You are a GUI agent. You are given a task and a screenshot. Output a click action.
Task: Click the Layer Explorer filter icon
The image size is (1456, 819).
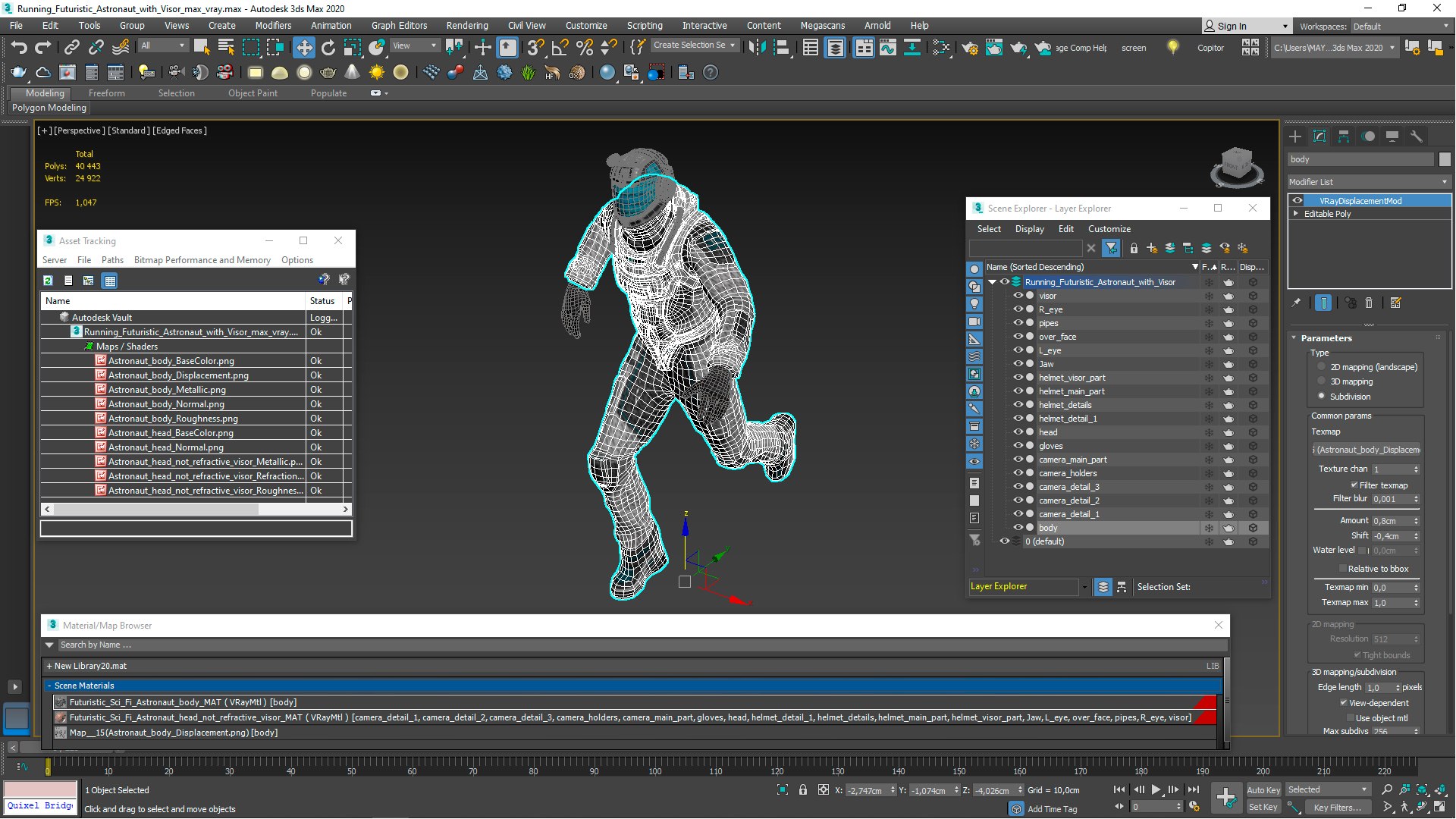tap(1111, 248)
